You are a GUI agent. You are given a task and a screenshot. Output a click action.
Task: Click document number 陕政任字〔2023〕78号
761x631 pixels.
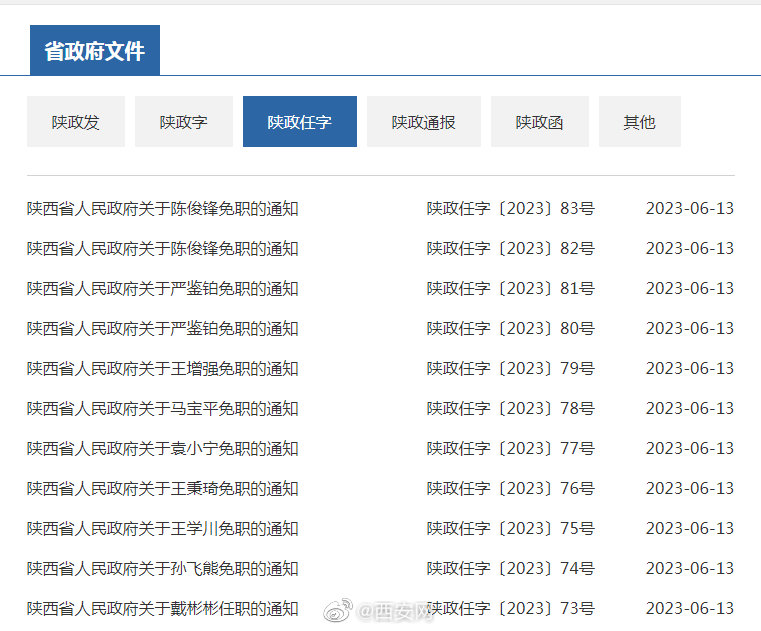pos(511,409)
